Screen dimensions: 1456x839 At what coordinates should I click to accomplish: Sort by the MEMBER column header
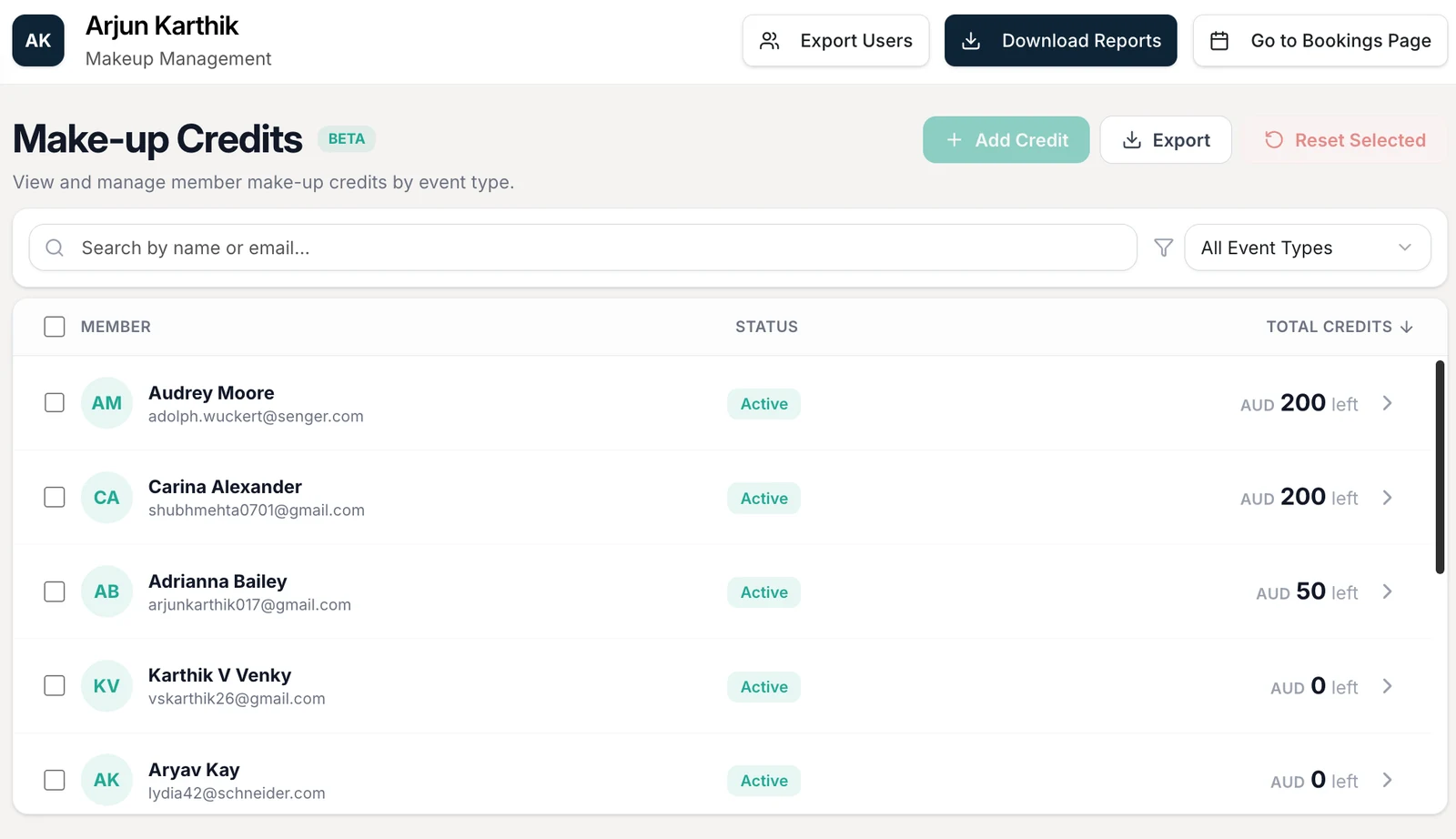coord(116,327)
